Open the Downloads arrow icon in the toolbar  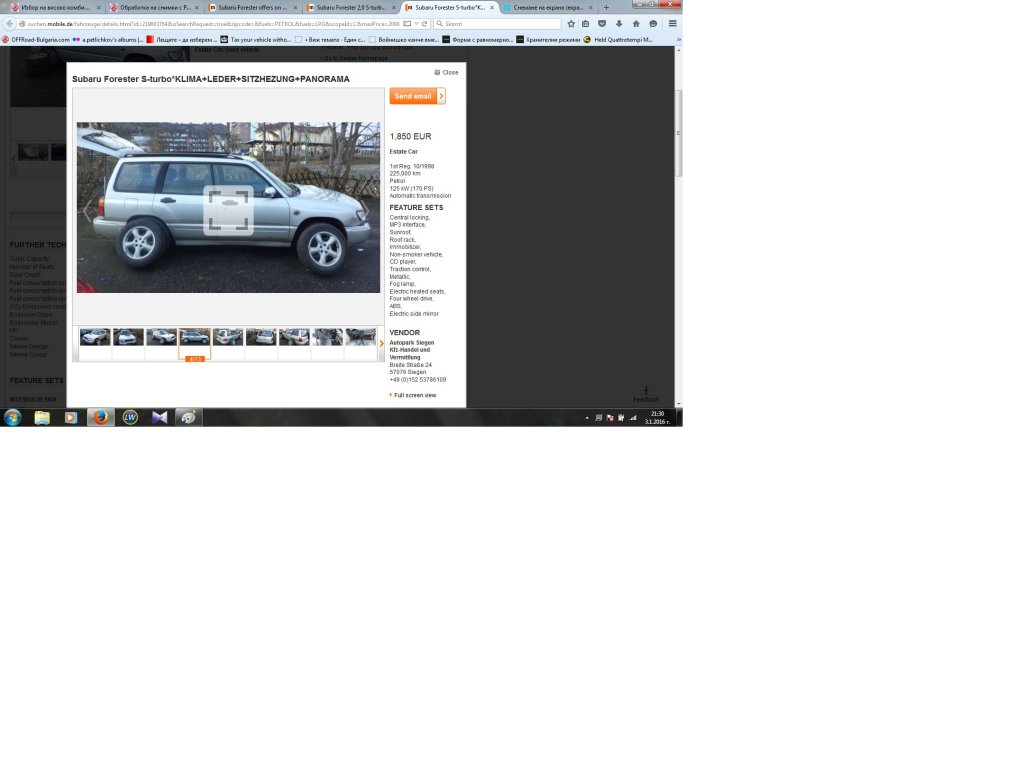[x=619, y=24]
